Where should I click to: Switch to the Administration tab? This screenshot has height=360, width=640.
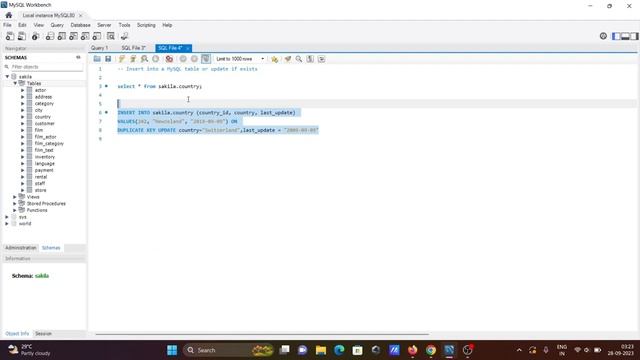20,248
